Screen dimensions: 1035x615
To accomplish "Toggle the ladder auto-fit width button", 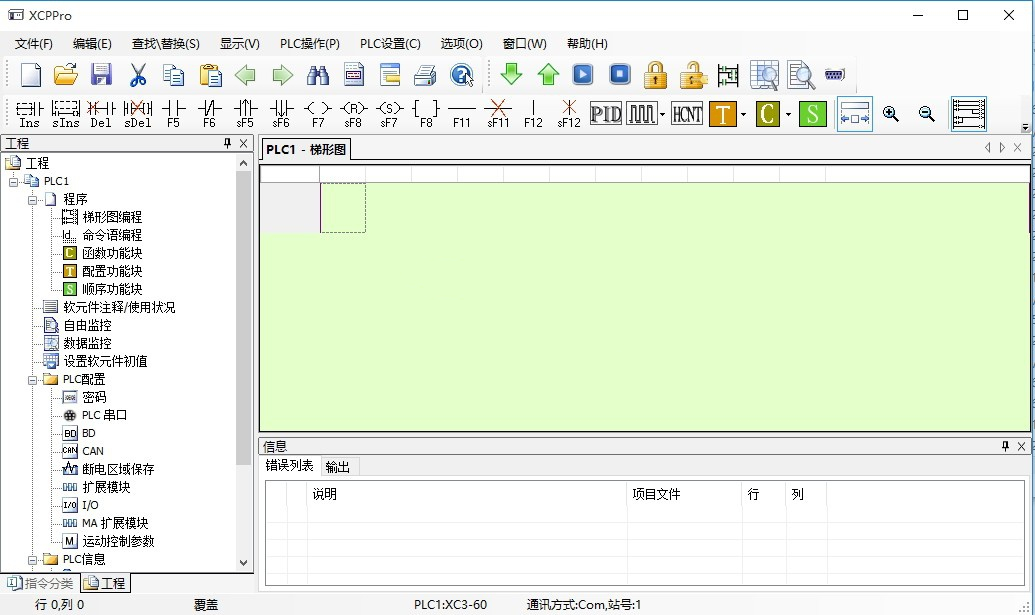I will [x=854, y=114].
